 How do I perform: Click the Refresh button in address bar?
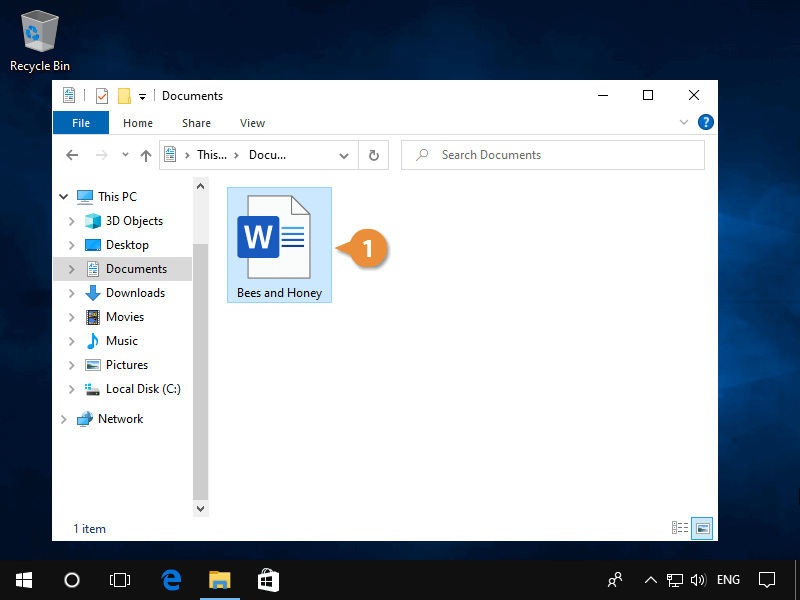point(374,155)
